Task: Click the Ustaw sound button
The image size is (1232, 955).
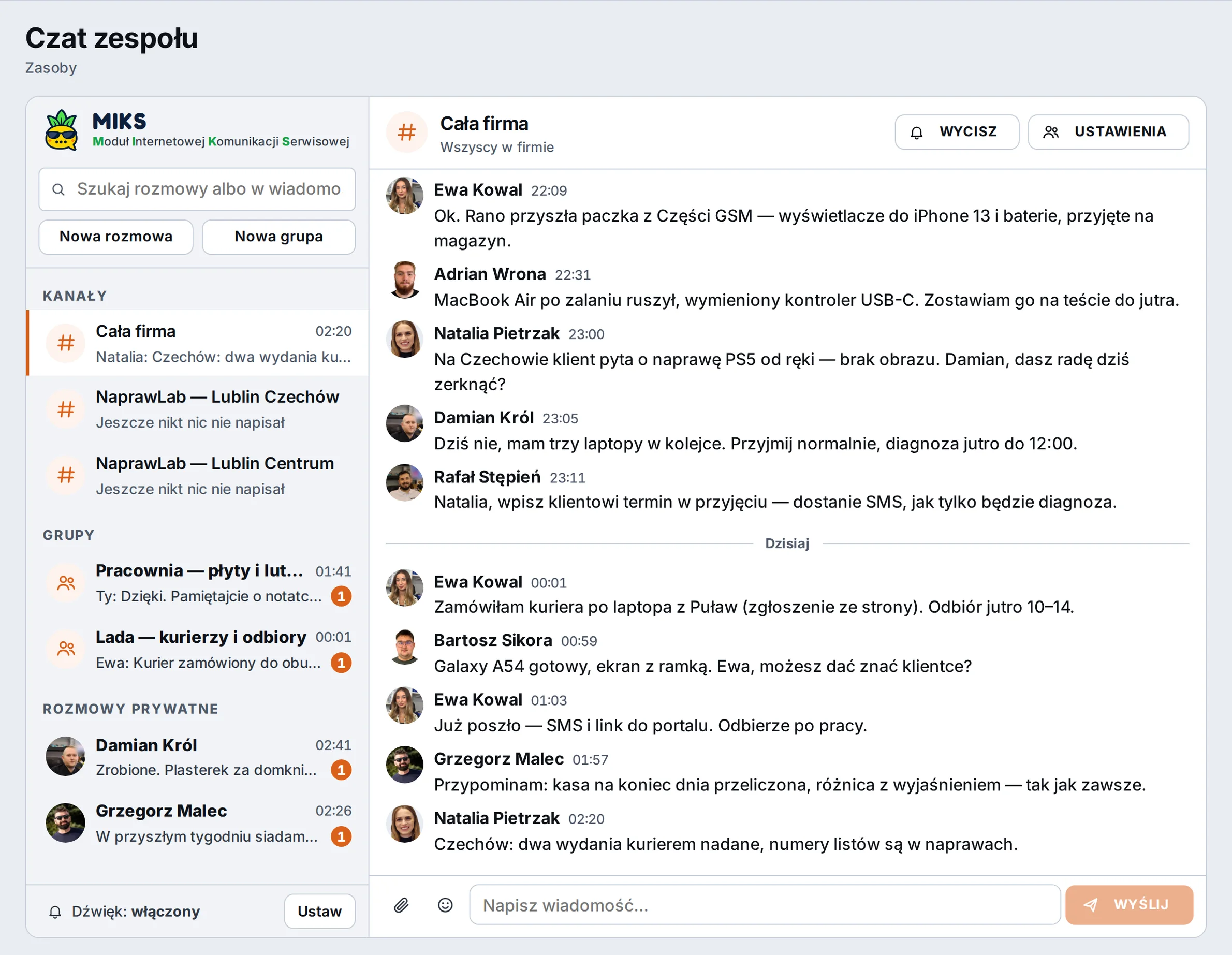Action: point(320,912)
